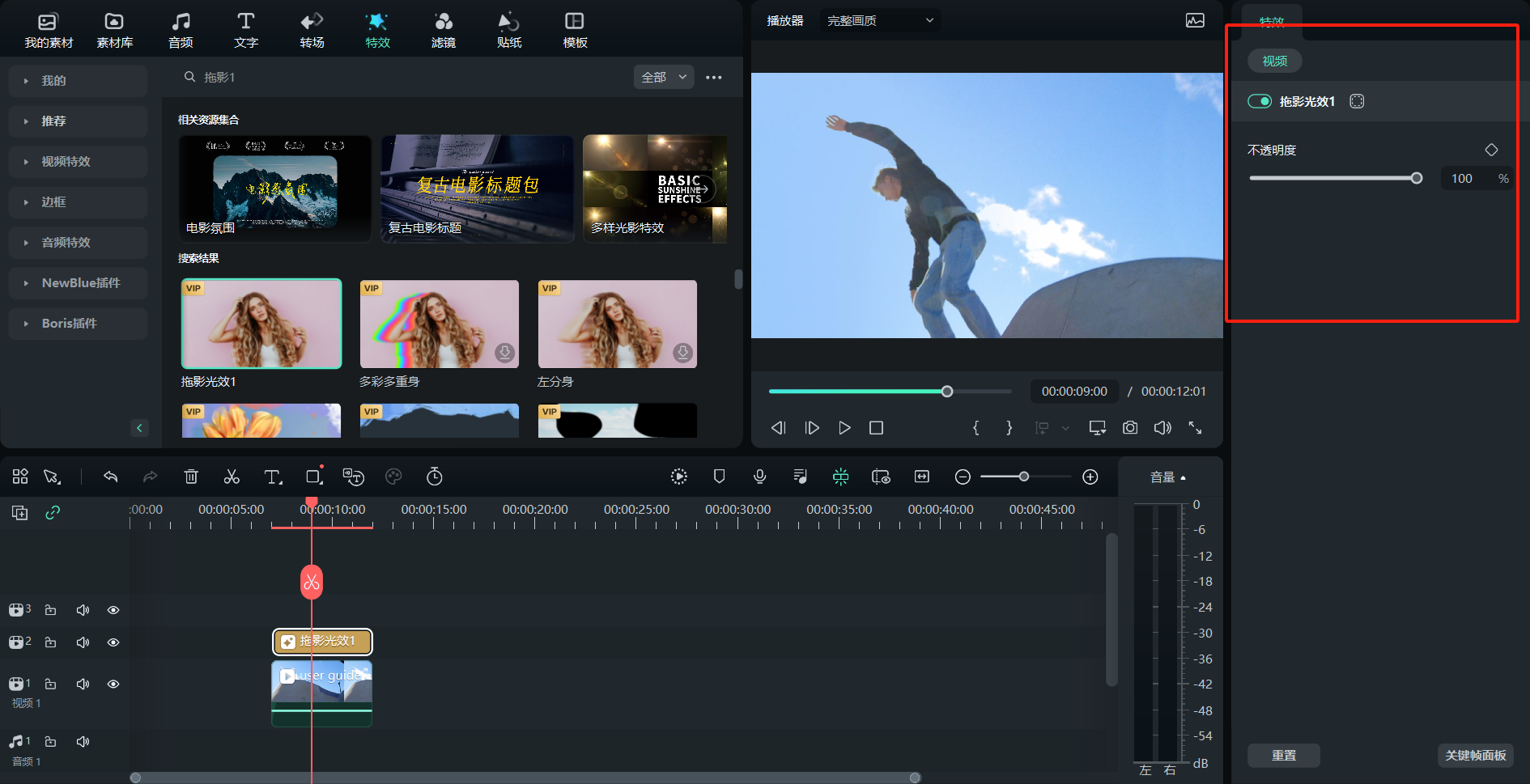Toggle timeline auto snapping
The height and width of the screenshot is (784, 1530).
[841, 477]
